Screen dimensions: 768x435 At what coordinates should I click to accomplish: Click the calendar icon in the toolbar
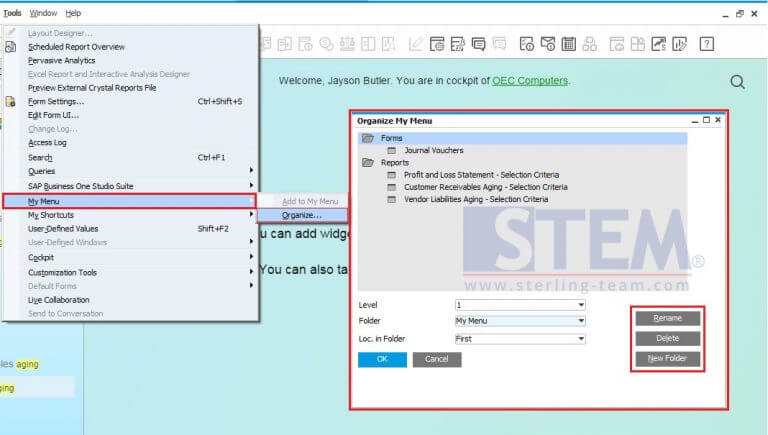(569, 44)
